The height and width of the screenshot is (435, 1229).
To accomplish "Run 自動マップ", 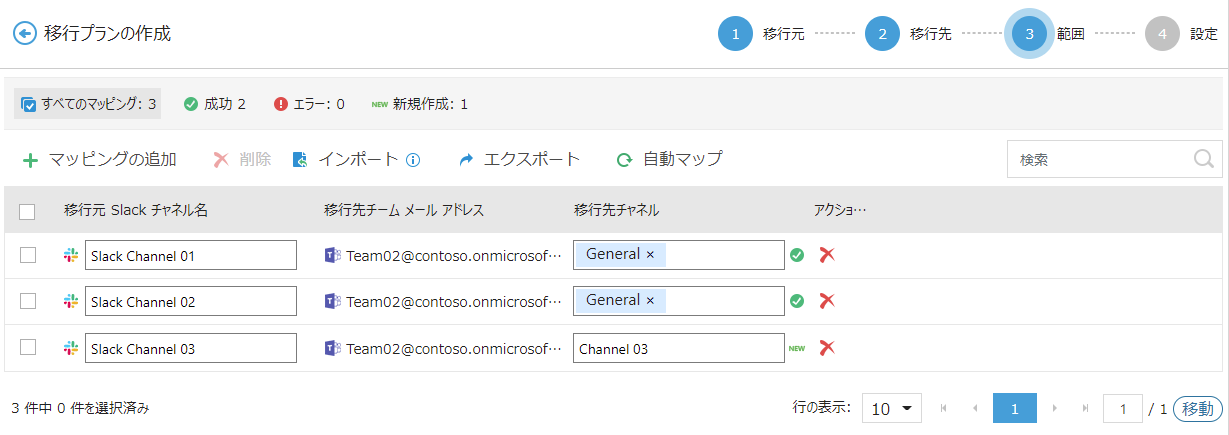I will (x=669, y=159).
